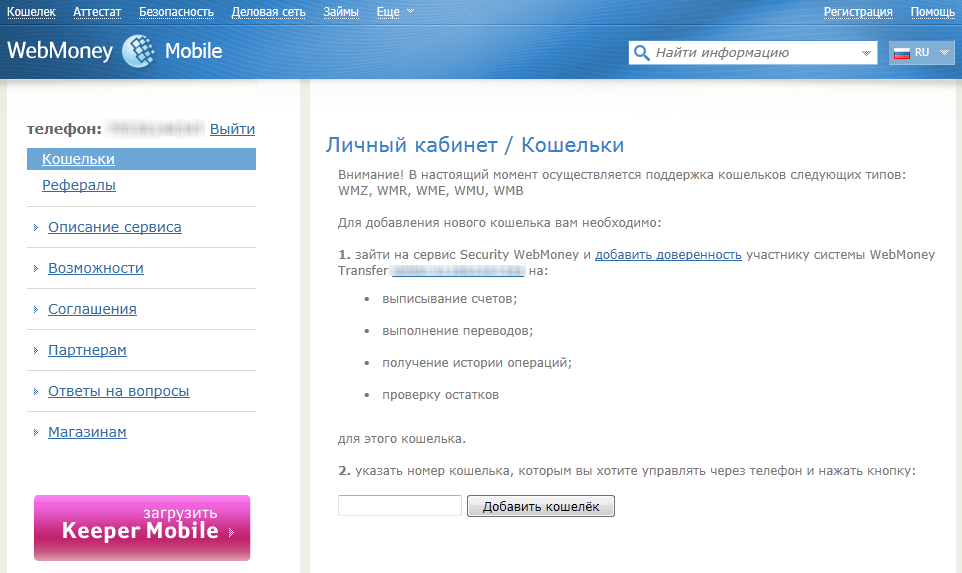Expand the Описание сервиса section
The height and width of the screenshot is (573, 962).
tap(114, 227)
